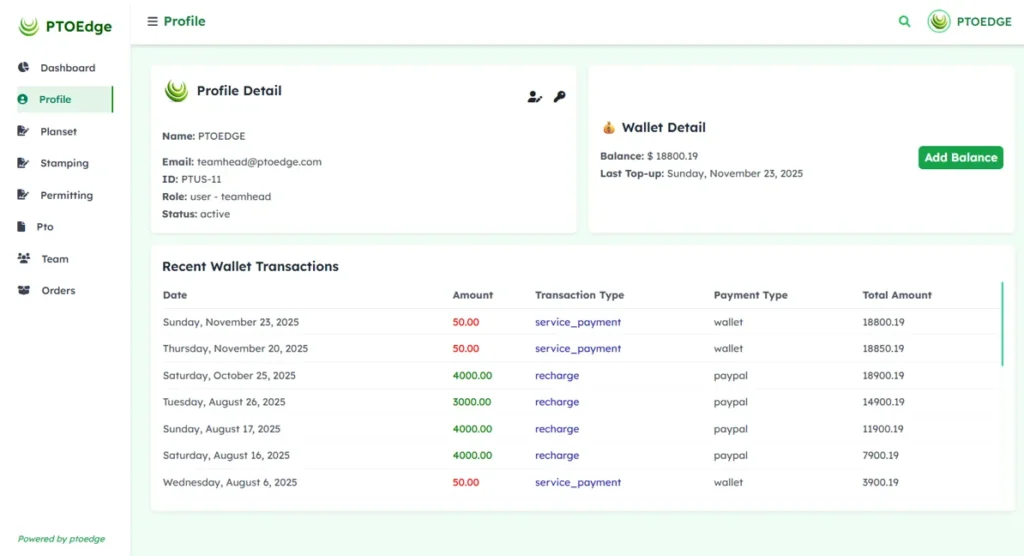Click the change password key icon
This screenshot has width=1024, height=556.
tap(560, 97)
